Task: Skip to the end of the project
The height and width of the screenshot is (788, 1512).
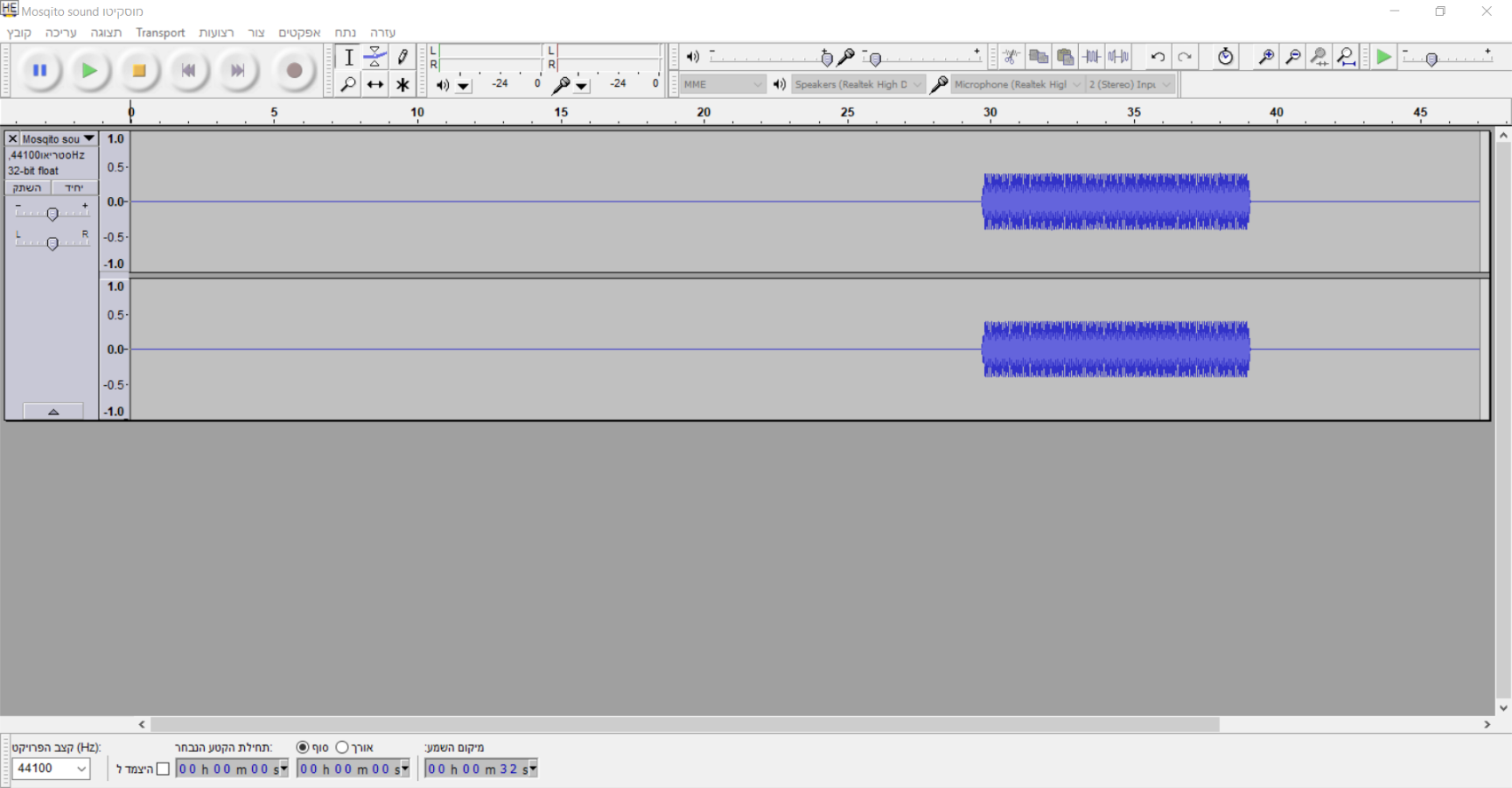Action: pos(237,70)
